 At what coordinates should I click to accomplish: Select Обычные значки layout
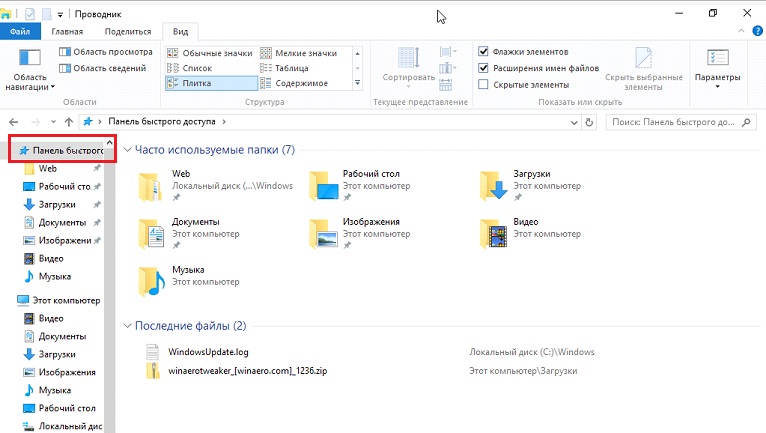(x=210, y=53)
